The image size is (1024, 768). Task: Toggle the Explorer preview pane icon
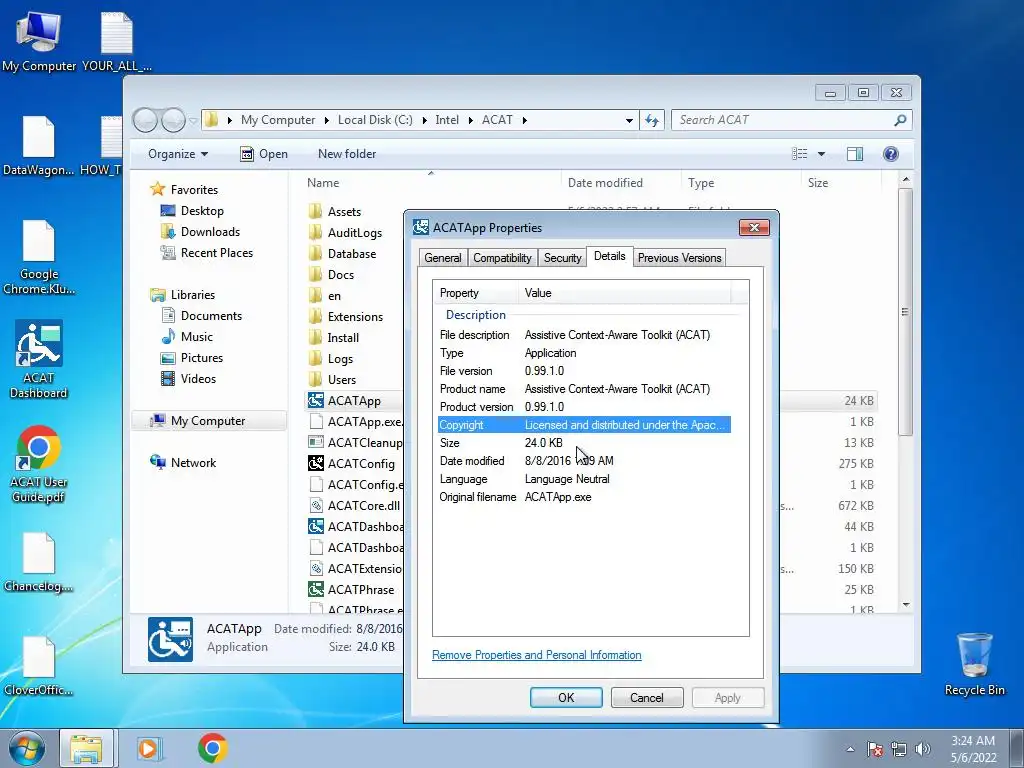pos(854,153)
